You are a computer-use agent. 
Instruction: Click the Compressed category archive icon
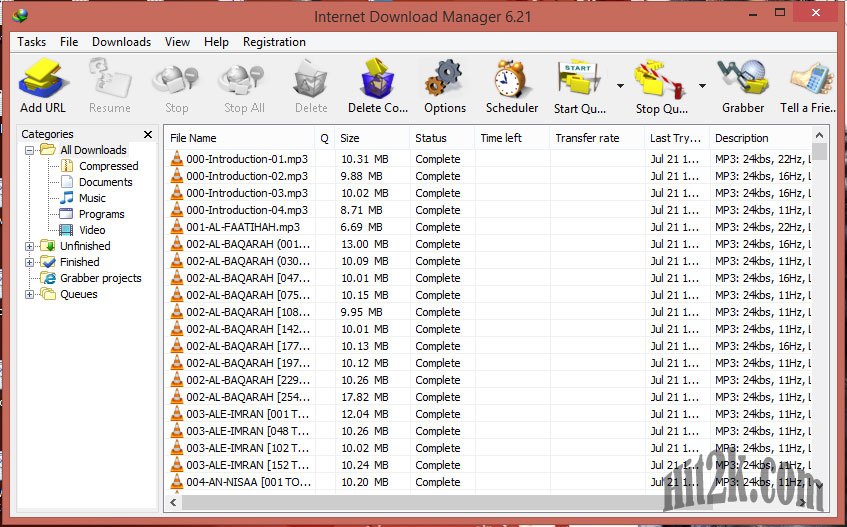(67, 166)
